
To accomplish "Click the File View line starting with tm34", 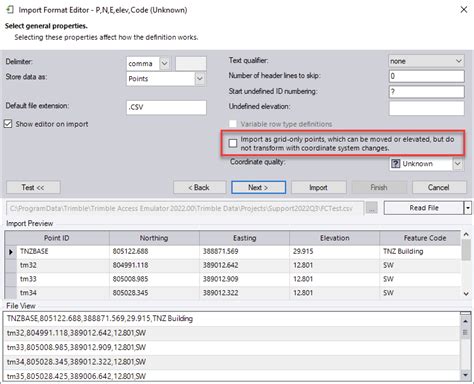I will (x=232, y=362).
